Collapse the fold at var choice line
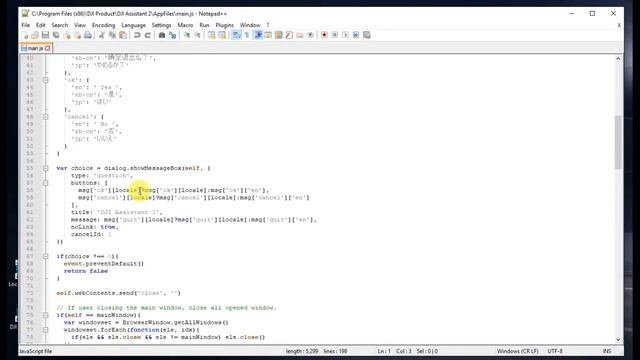Viewport: 640px width, 360px height. point(46,168)
